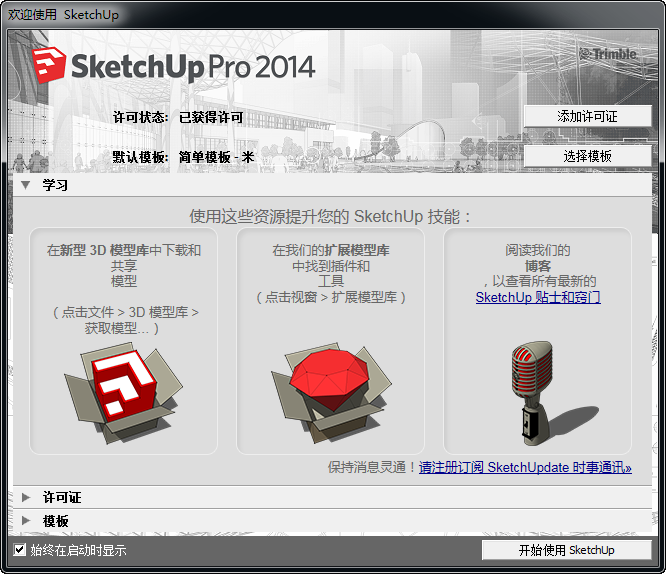Click the 添加许可证 button
Screen dimensions: 666x574
tap(587, 116)
